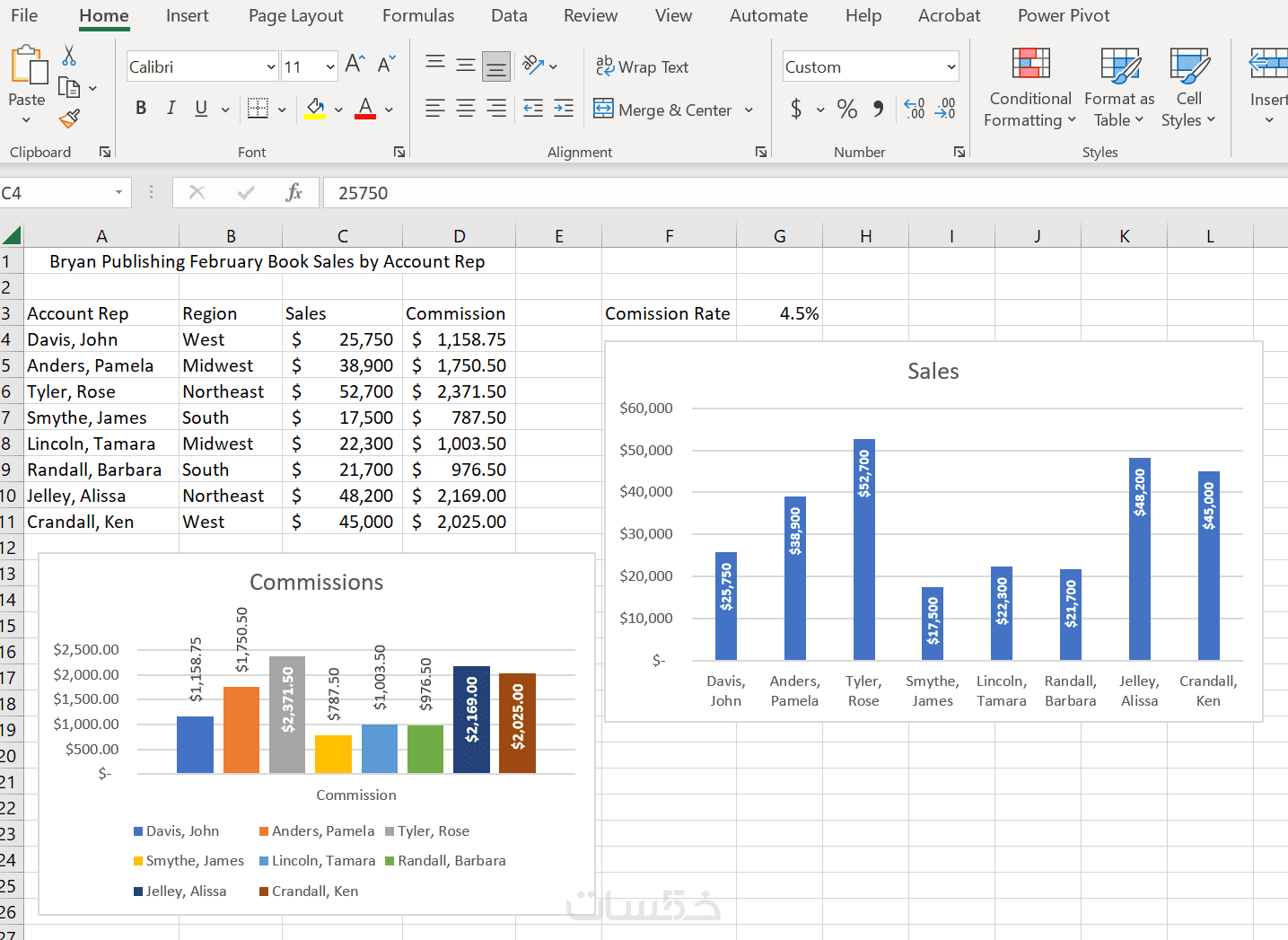The width and height of the screenshot is (1288, 940).
Task: Select column C header
Action: (x=343, y=236)
